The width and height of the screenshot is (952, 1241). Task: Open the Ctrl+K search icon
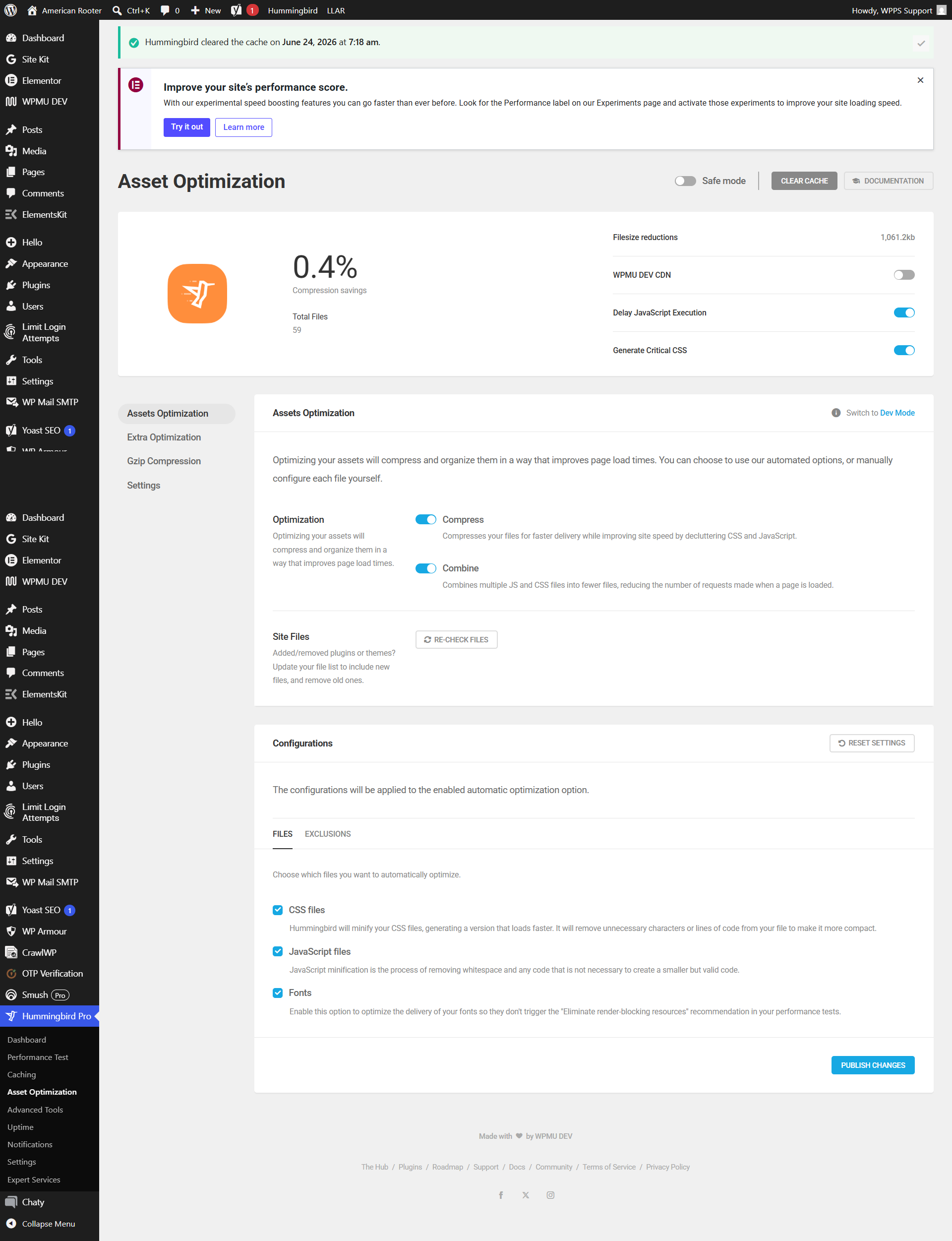point(118,10)
